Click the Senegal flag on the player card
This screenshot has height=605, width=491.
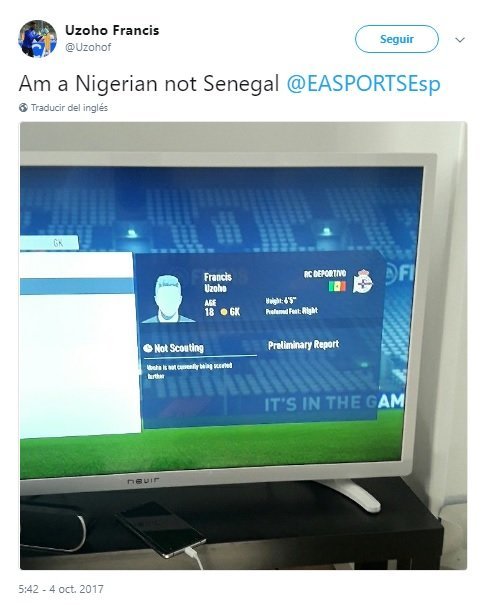337,286
